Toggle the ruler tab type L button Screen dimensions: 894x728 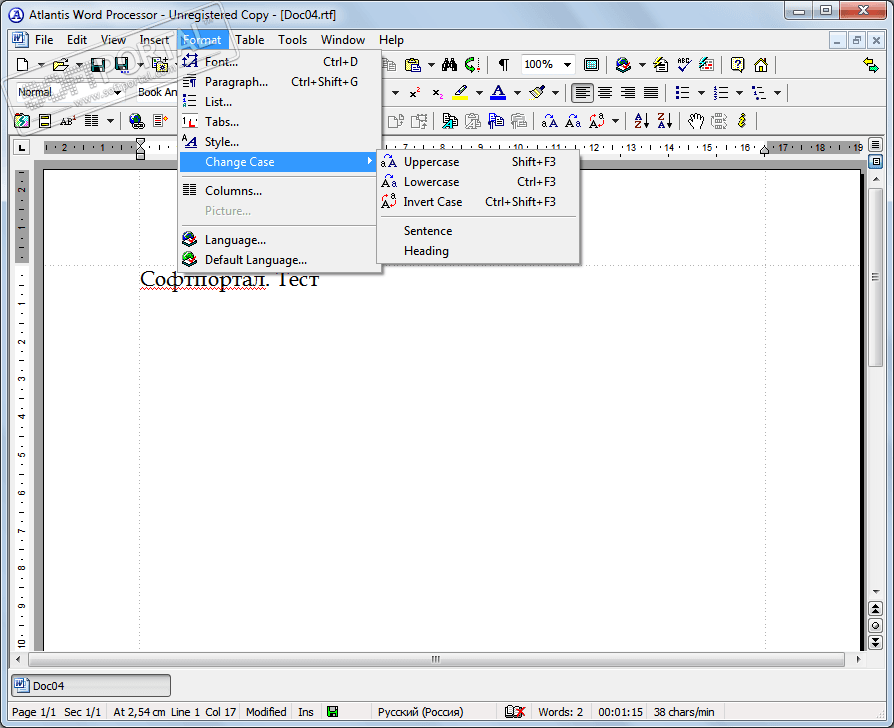coord(21,148)
